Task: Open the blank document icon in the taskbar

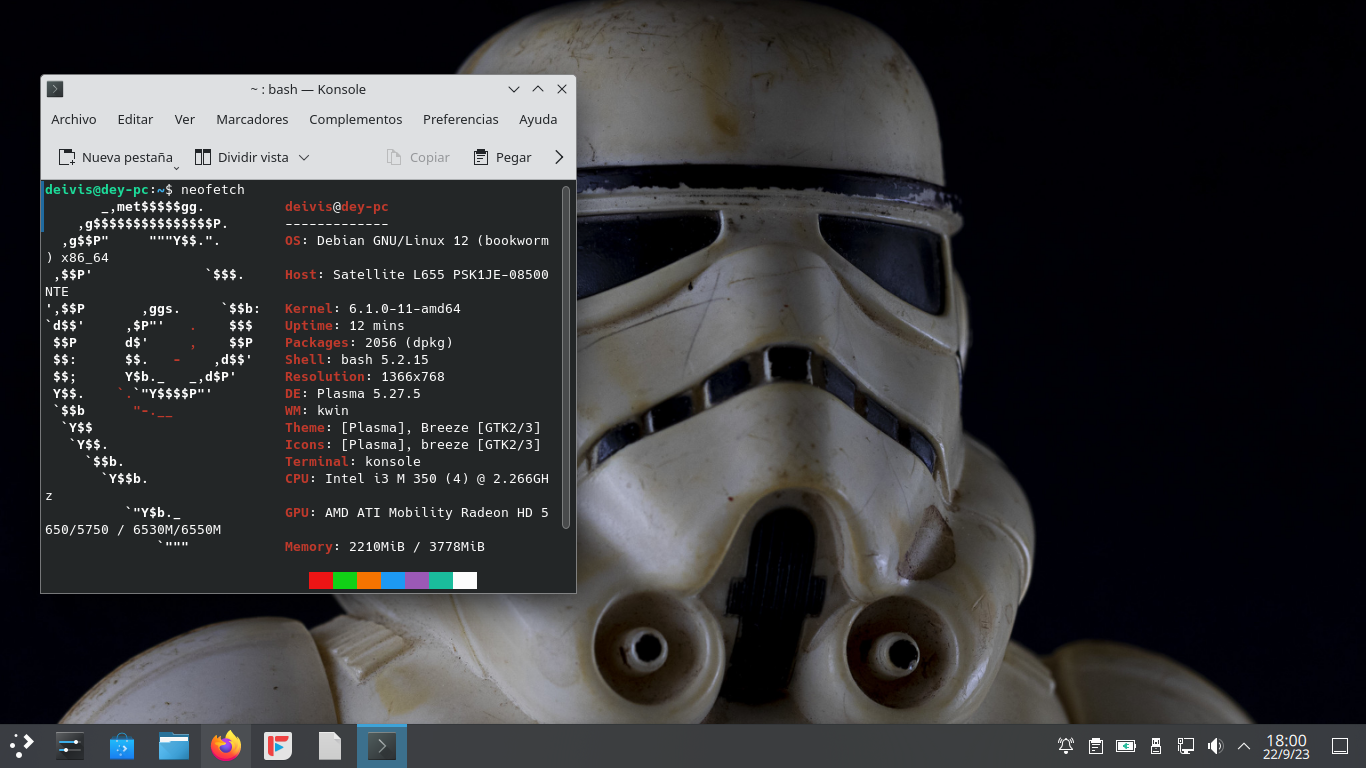Action: 330,746
